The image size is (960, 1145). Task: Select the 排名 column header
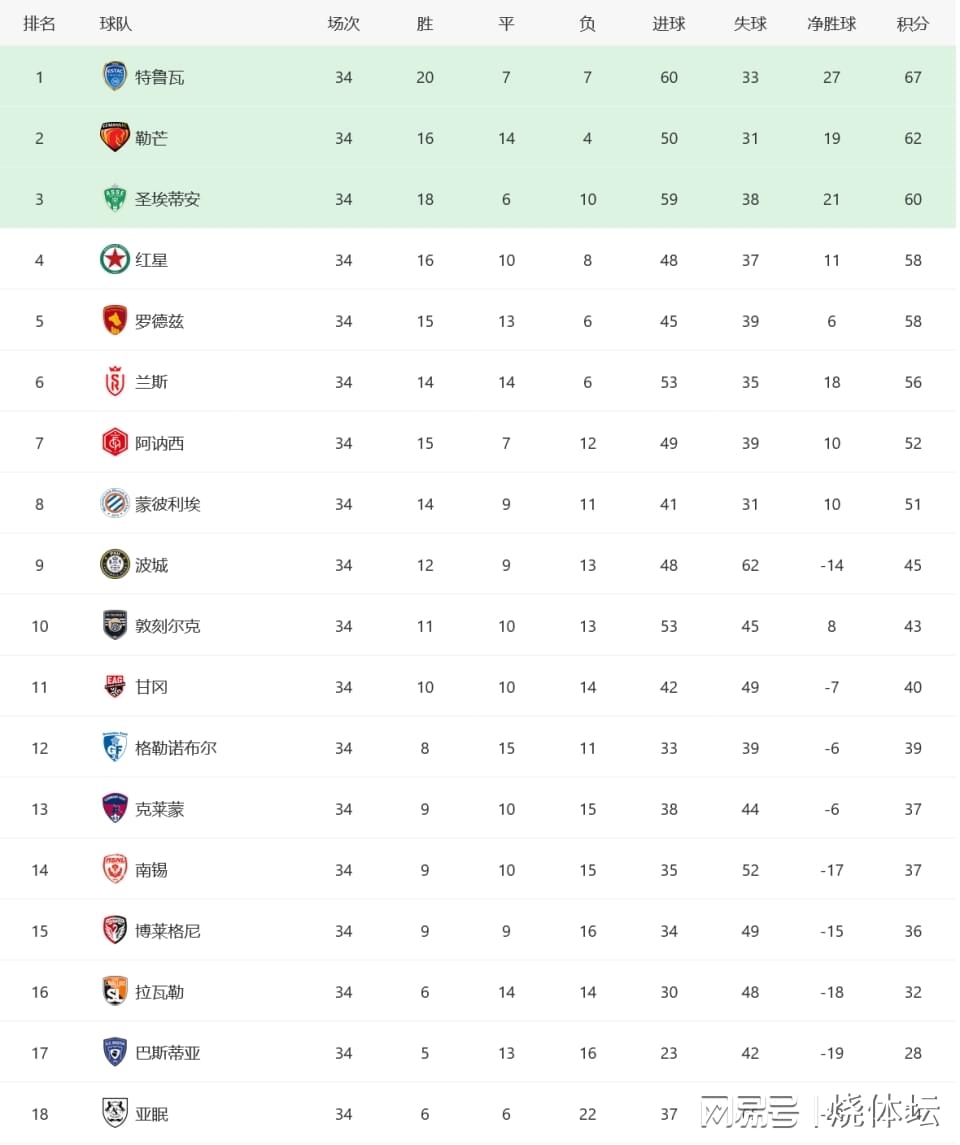pos(39,24)
